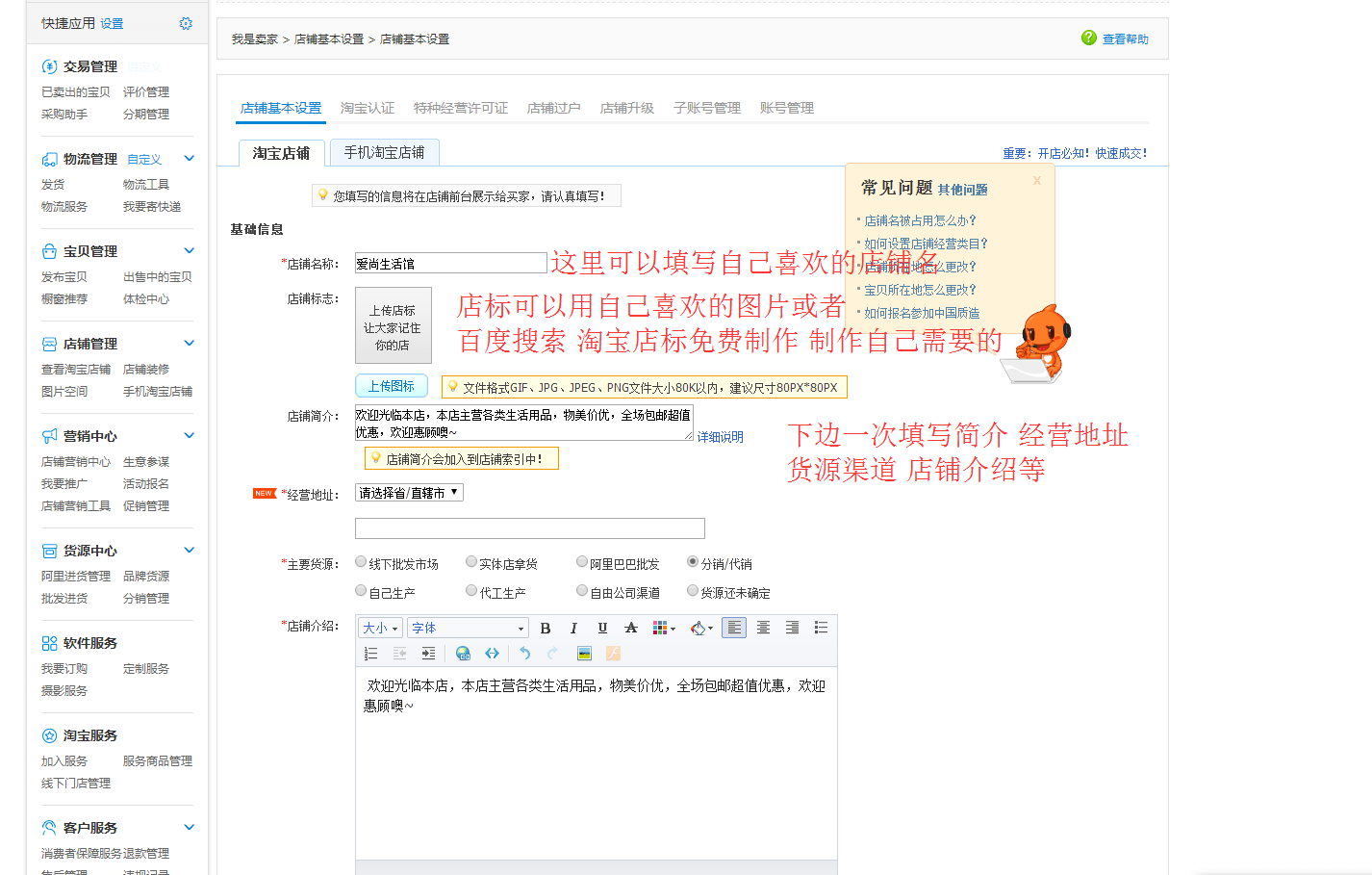This screenshot has width=1372, height=875.
Task: Click the quick apps settings gear
Action: [186, 23]
